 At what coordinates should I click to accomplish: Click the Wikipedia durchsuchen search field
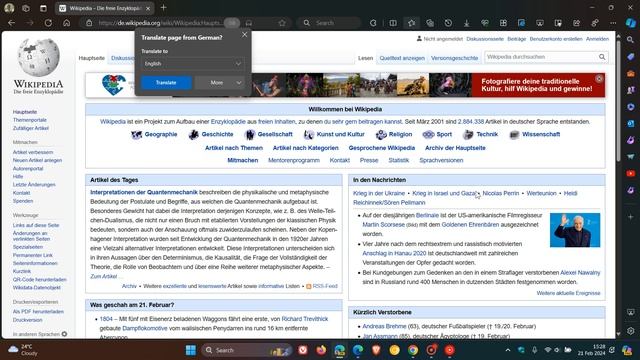click(541, 57)
